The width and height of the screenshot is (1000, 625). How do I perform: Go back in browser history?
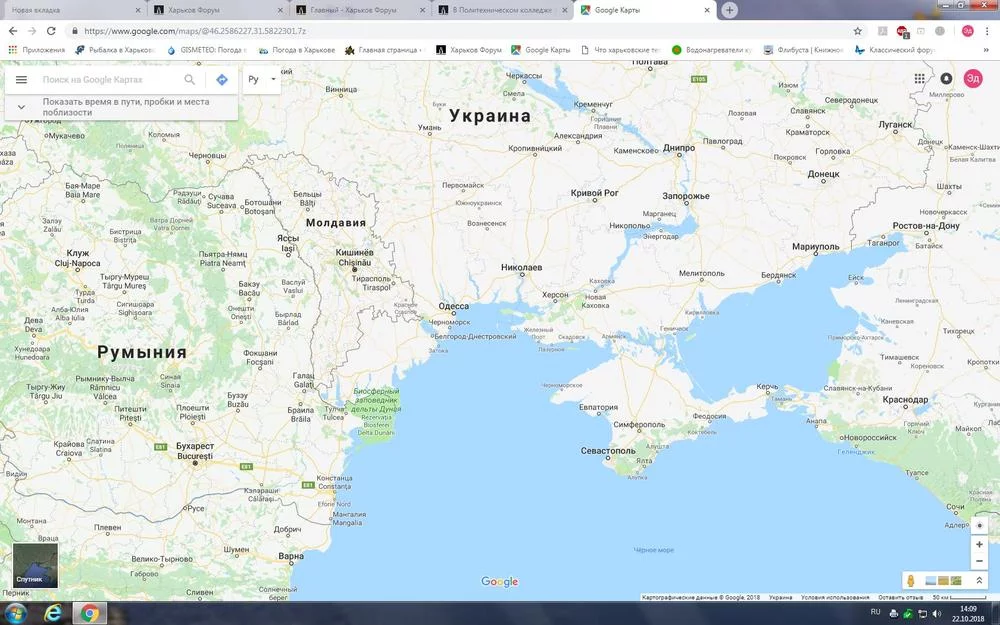[x=13, y=31]
